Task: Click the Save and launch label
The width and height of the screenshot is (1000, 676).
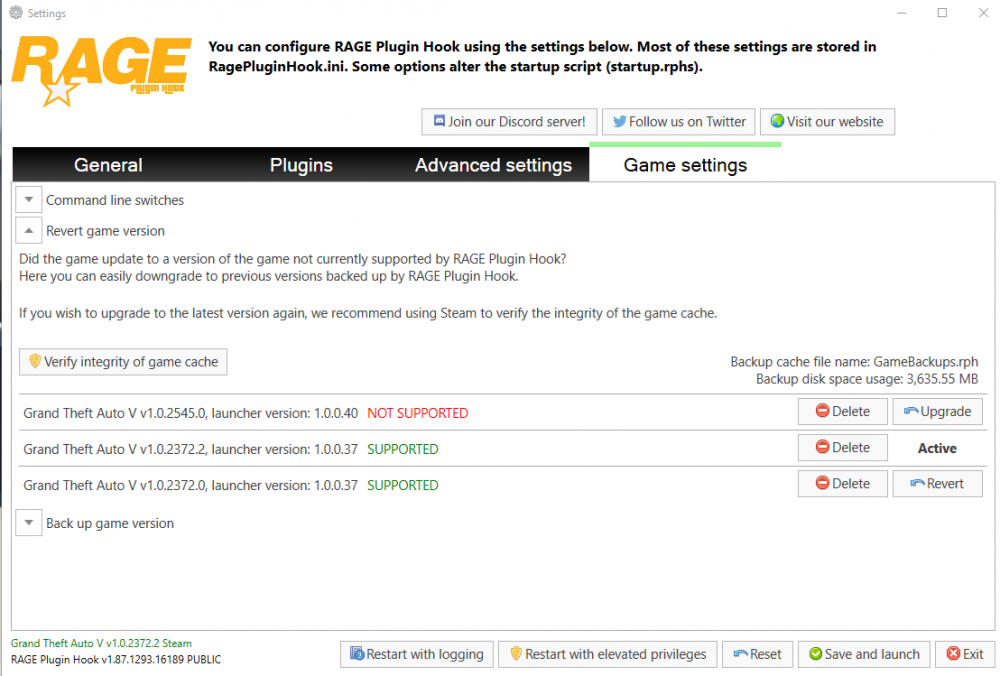Action: coord(872,654)
